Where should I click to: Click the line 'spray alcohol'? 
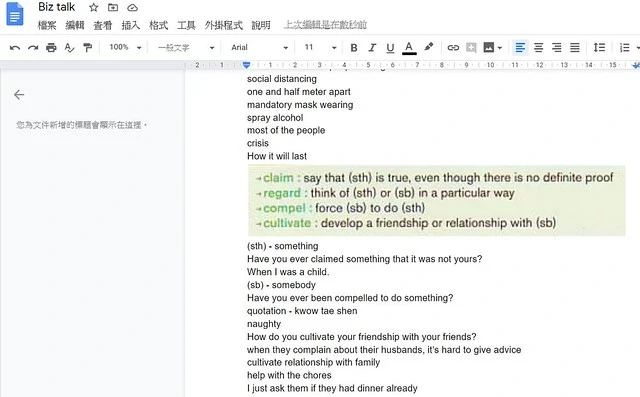pyautogui.click(x=275, y=118)
